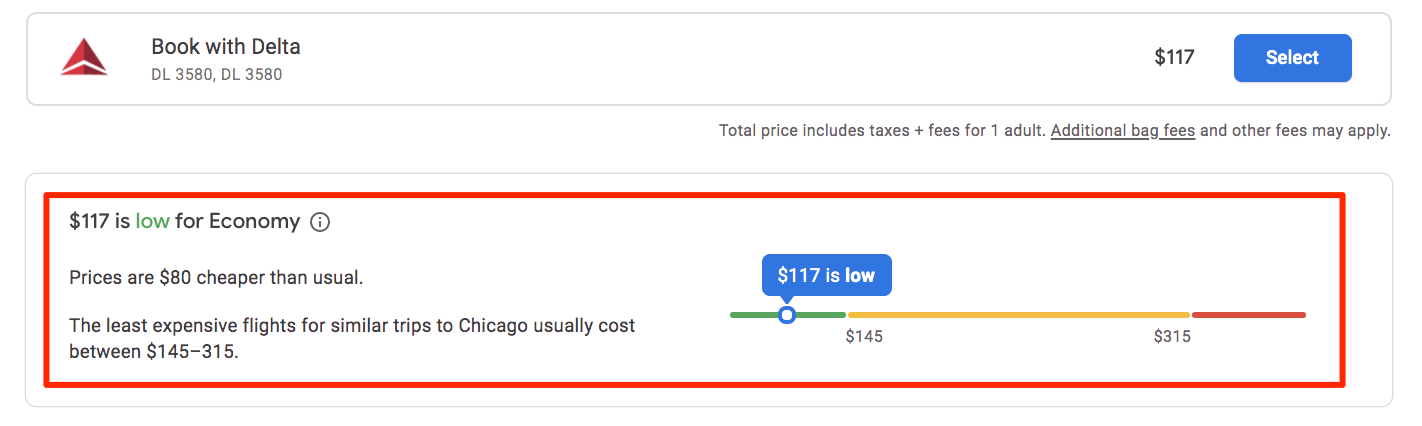Click the "$117 is low" blue tooltip
Viewport: 1422px width, 426px height.
pos(826,276)
